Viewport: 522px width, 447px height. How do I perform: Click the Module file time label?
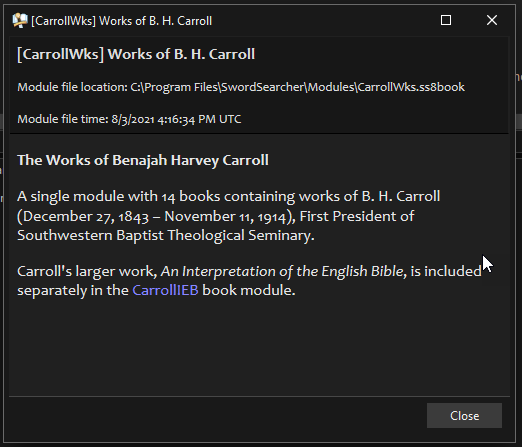point(63,119)
